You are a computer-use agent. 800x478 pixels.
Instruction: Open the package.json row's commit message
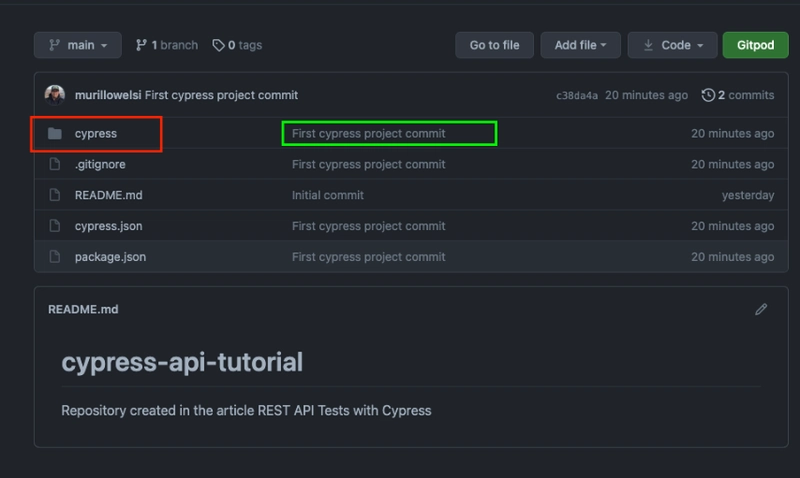click(x=368, y=257)
